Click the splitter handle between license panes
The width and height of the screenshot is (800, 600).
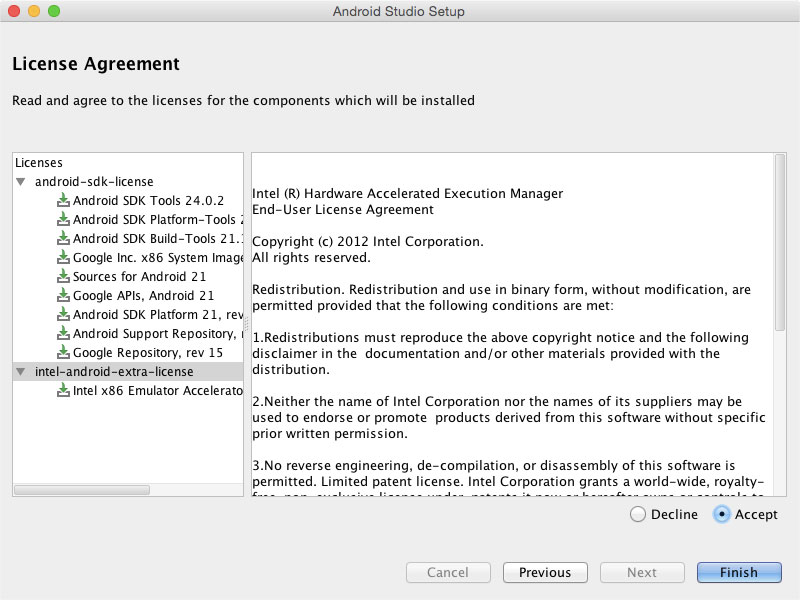(x=247, y=324)
